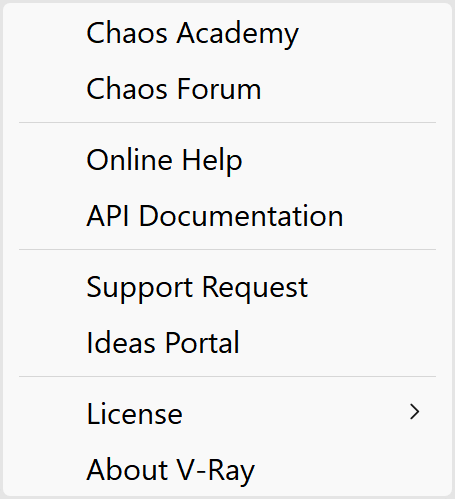Show the About V-Ray information
The width and height of the screenshot is (455, 499).
[227, 470]
